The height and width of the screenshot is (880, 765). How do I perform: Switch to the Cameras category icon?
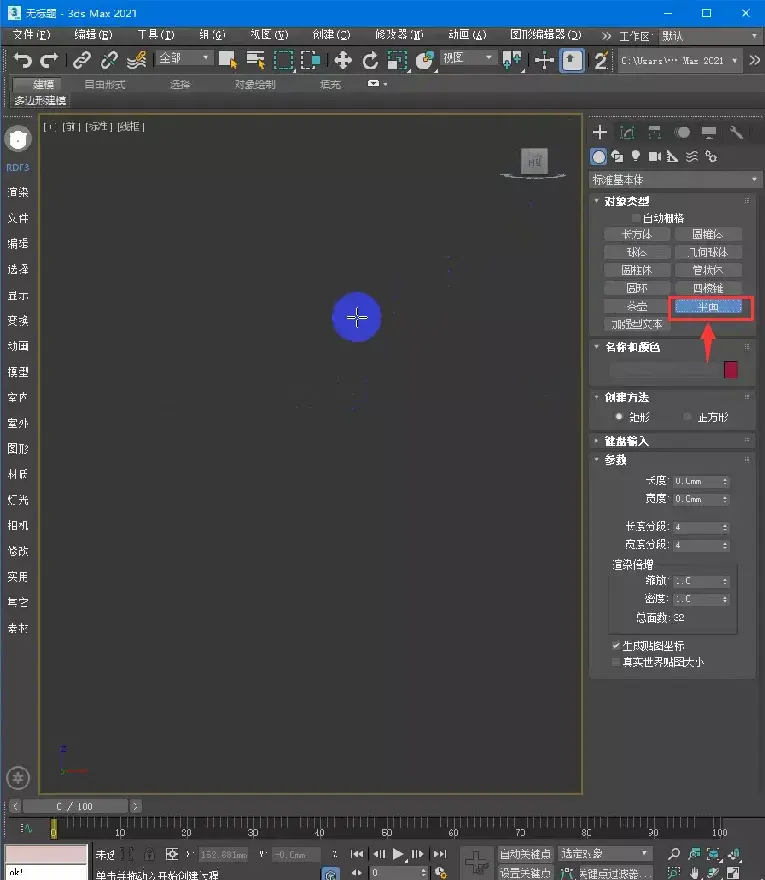pyautogui.click(x=654, y=156)
